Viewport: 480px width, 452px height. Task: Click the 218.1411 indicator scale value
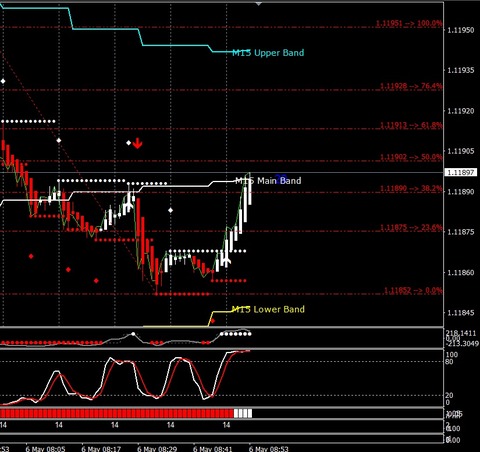point(461,333)
